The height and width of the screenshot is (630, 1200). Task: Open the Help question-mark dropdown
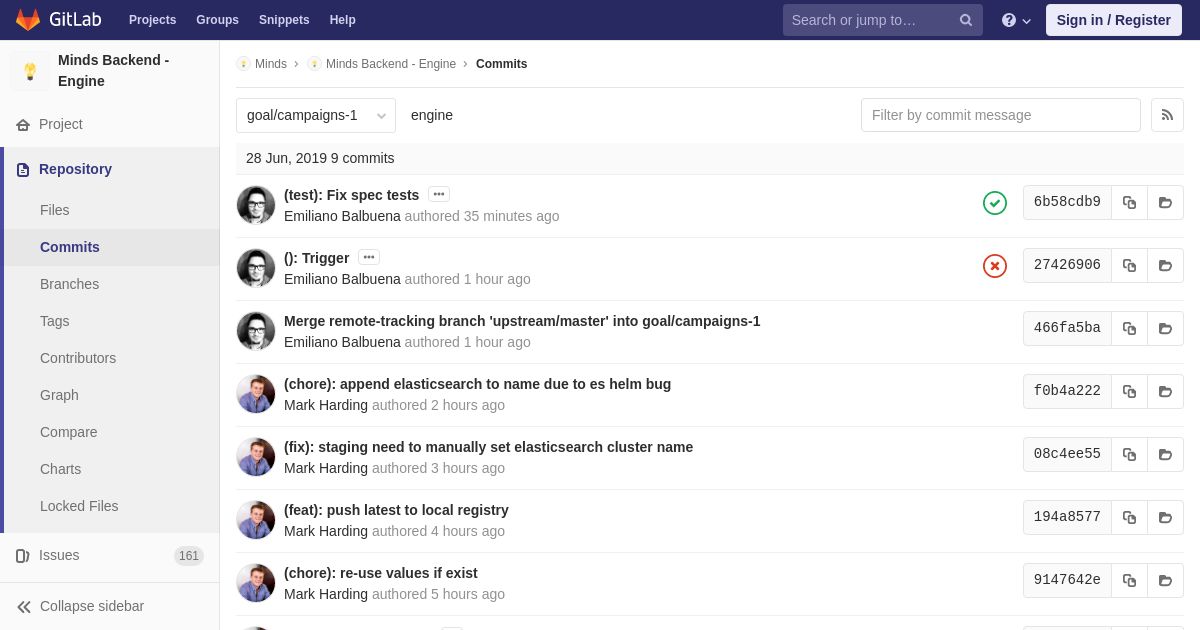click(x=1016, y=20)
